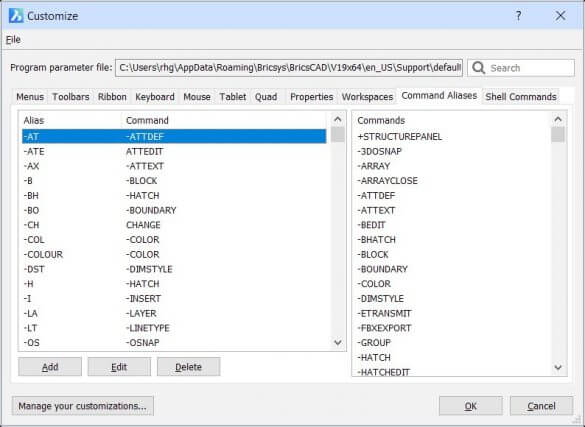This screenshot has width=585, height=427.
Task: Click the alias list scrollbar thumb
Action: click(338, 135)
